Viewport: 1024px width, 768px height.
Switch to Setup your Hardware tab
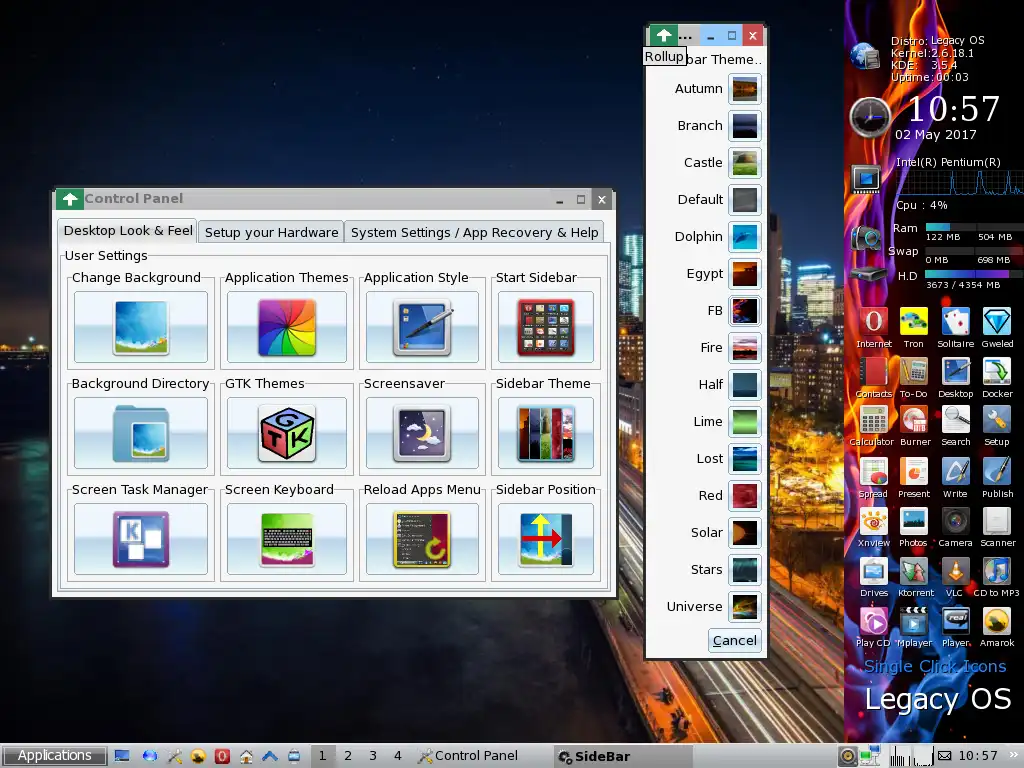(x=271, y=232)
